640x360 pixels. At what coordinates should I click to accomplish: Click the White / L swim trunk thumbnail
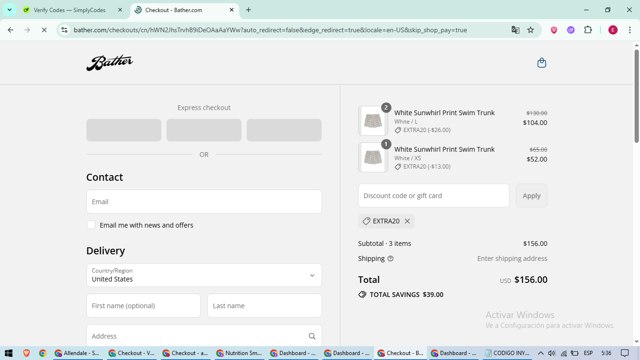tap(373, 121)
